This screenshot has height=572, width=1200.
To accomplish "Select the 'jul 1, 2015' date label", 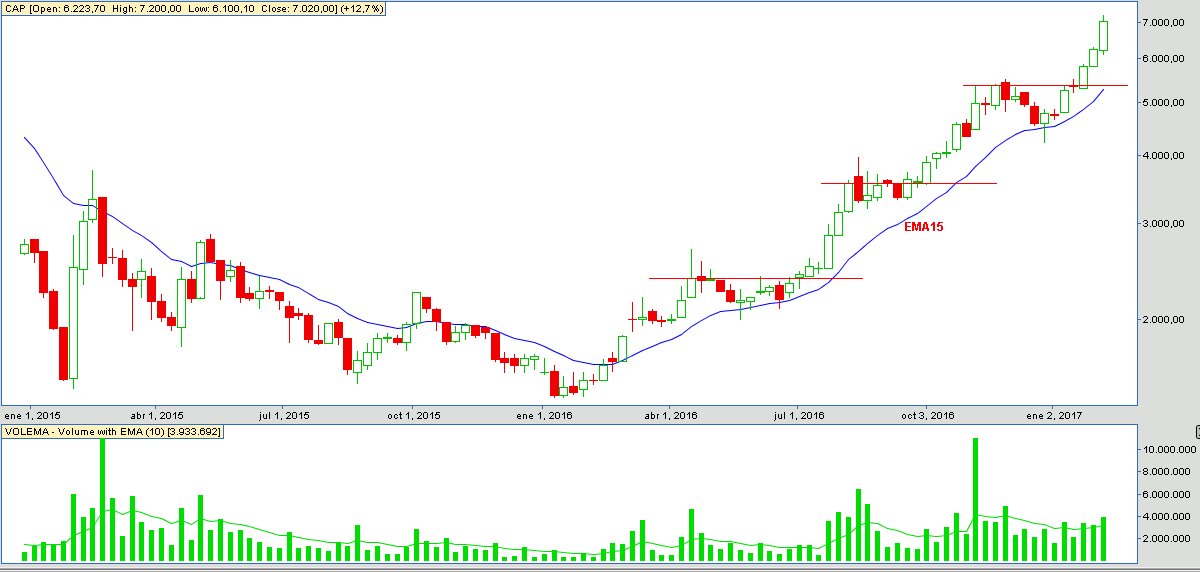I will tap(284, 414).
